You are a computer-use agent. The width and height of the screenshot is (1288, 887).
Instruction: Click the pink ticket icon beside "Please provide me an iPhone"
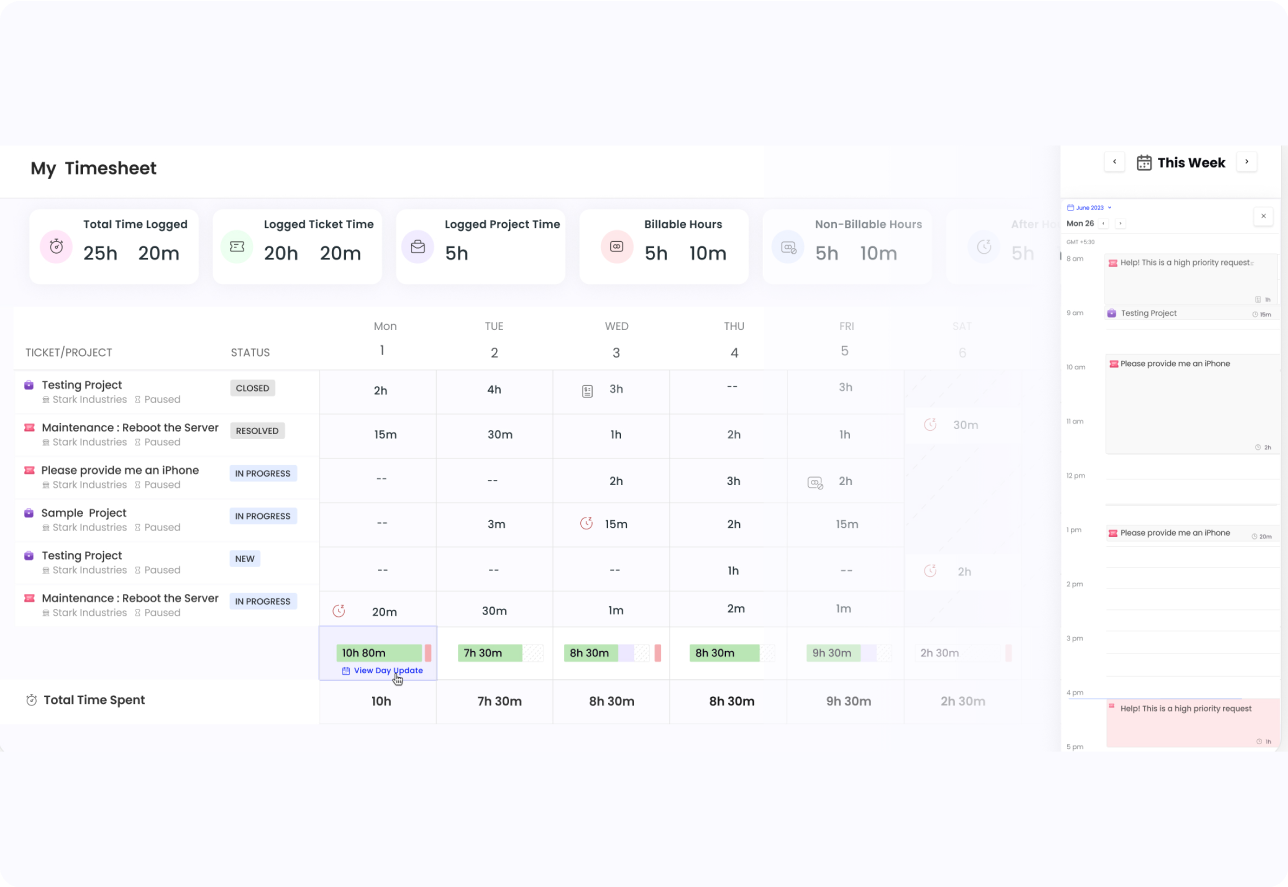pos(28,470)
